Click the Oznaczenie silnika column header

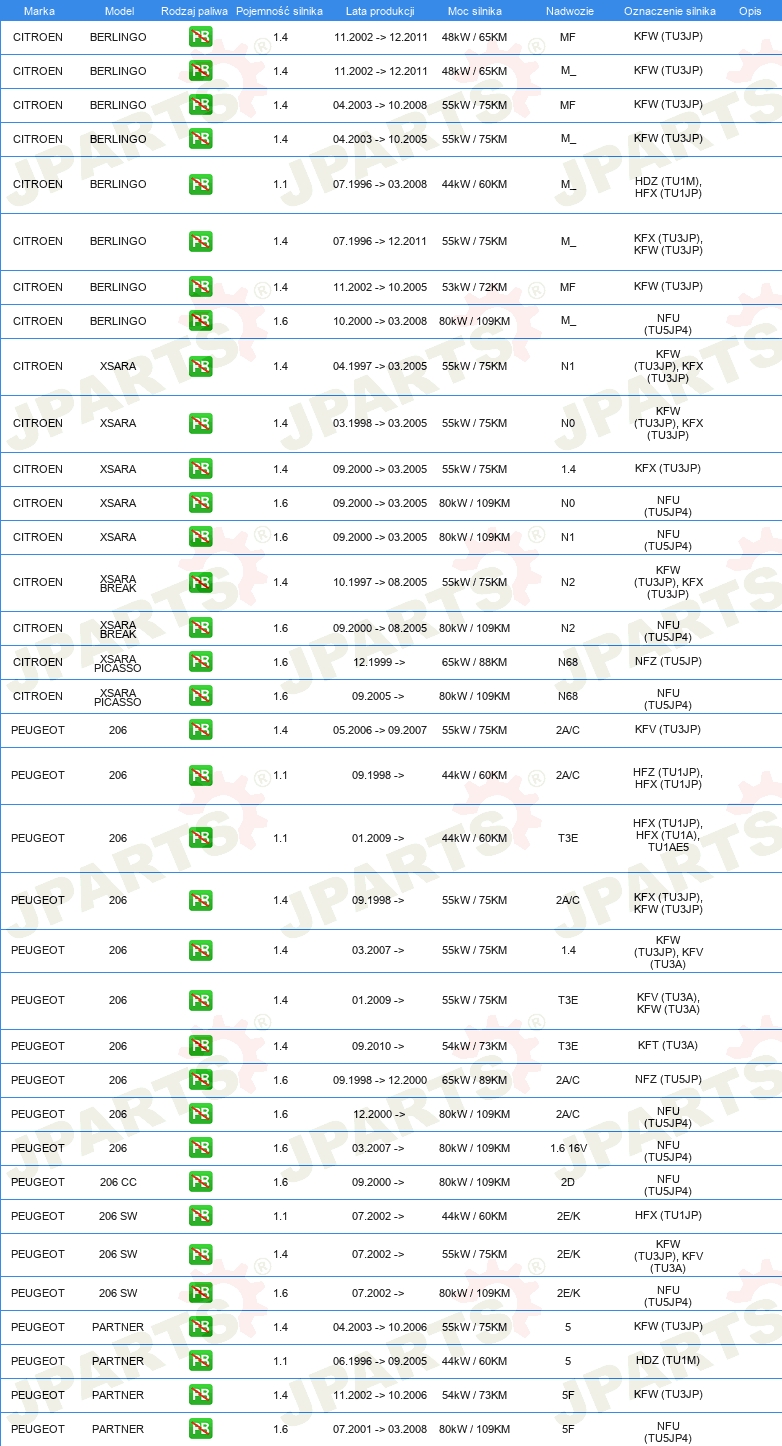[x=669, y=11]
